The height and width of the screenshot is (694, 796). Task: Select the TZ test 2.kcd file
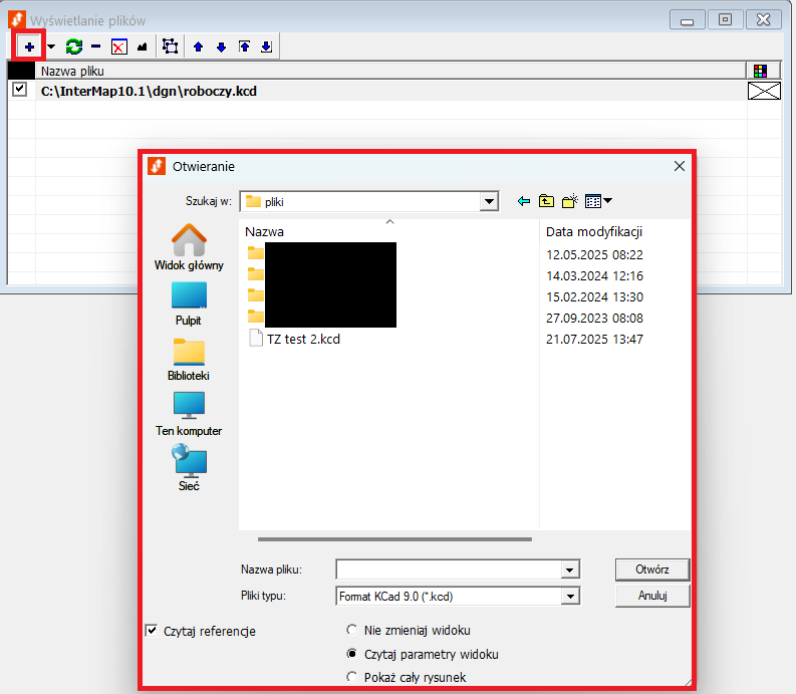[303, 339]
